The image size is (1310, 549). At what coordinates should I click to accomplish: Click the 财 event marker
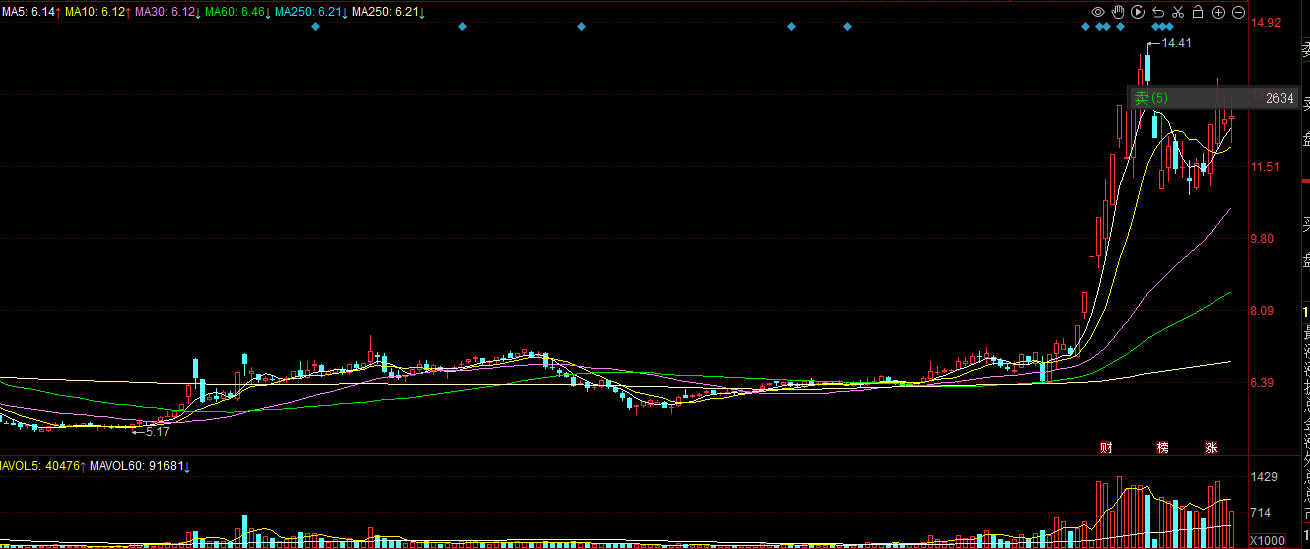[x=1106, y=447]
